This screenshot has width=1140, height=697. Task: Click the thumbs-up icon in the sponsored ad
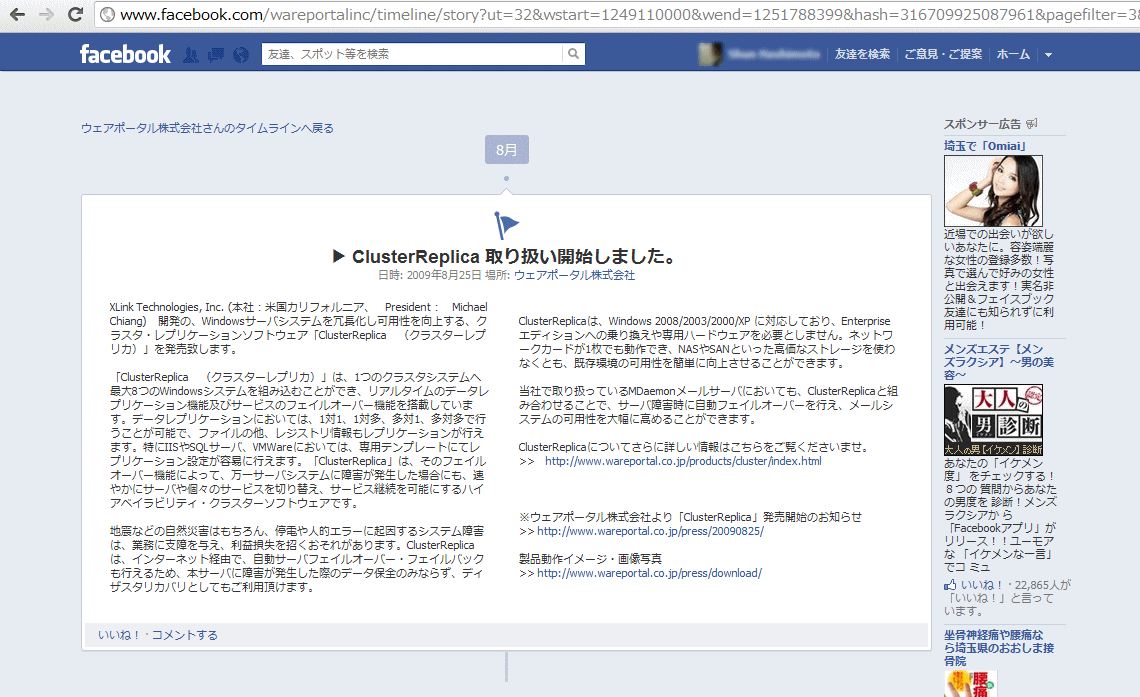pyautogui.click(x=950, y=585)
